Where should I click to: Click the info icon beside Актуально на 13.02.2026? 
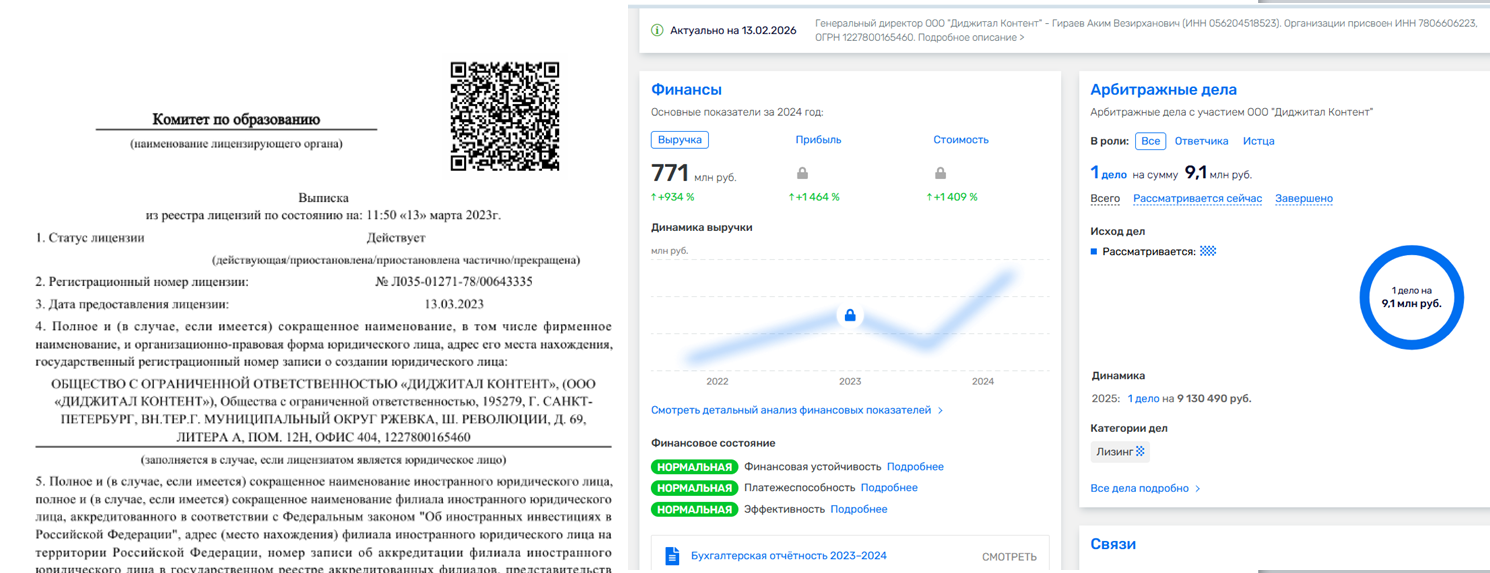tap(657, 30)
